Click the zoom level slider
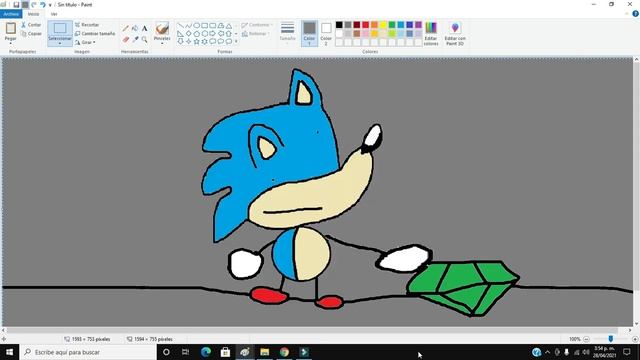This screenshot has height=360, width=640. [611, 339]
